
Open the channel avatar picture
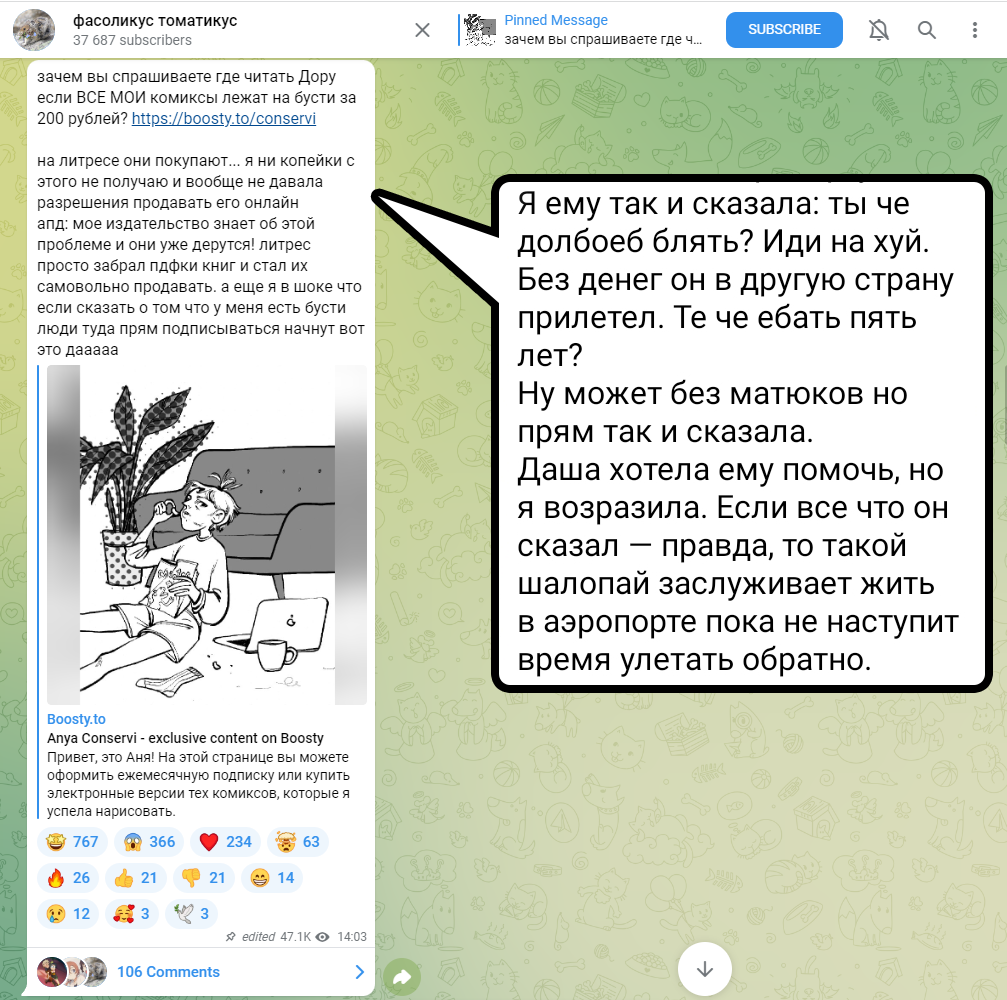click(34, 30)
